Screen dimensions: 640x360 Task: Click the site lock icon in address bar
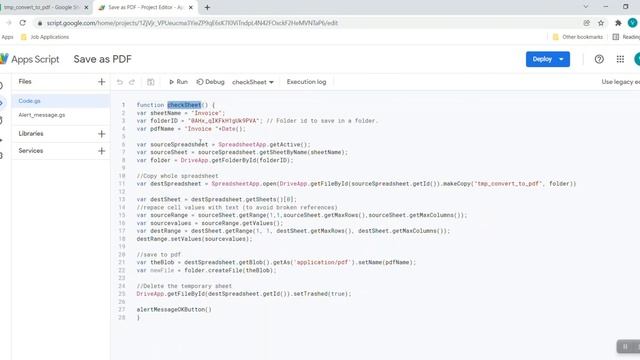click(40, 23)
